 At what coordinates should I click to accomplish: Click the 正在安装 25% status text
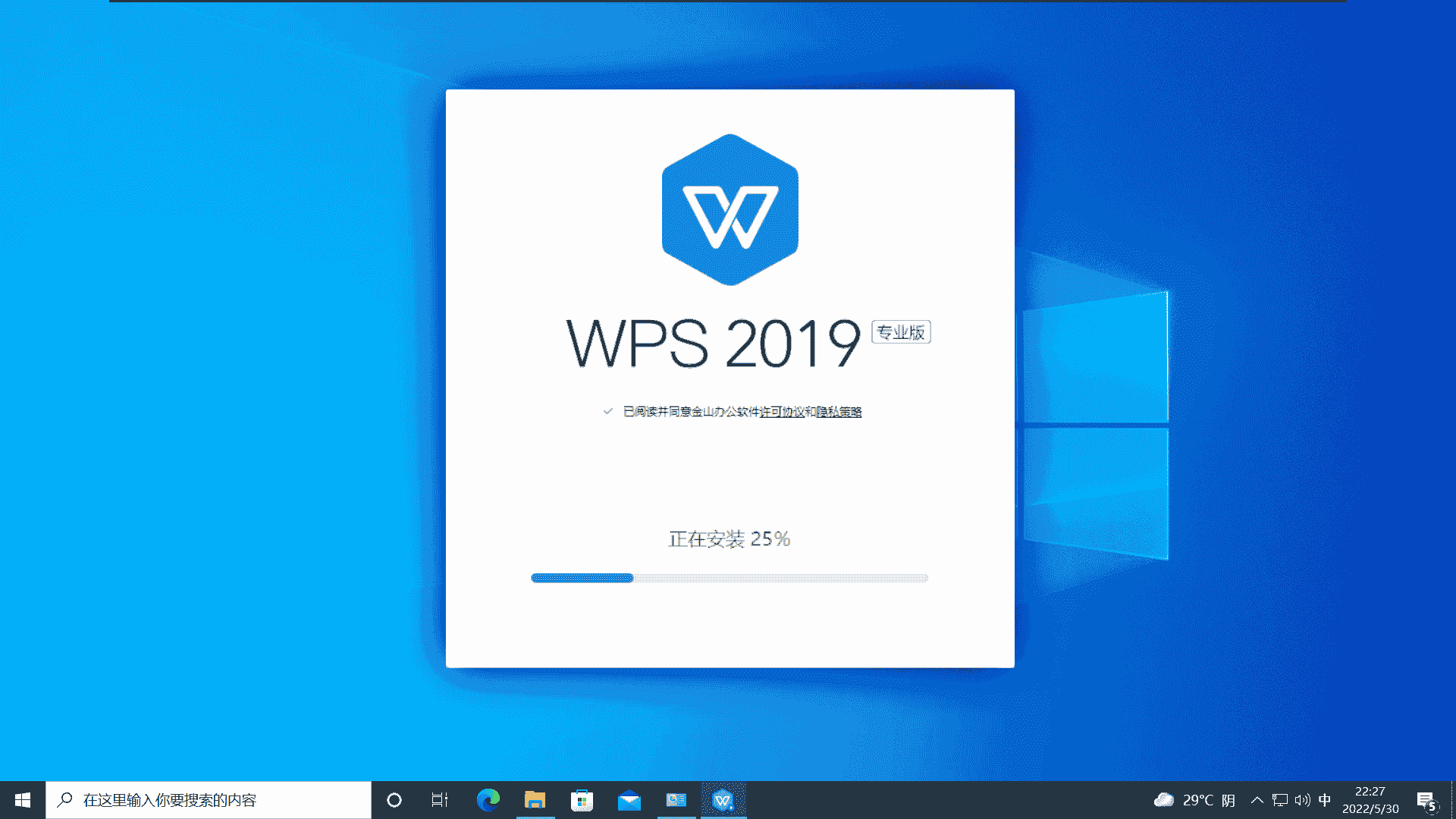[x=729, y=539]
